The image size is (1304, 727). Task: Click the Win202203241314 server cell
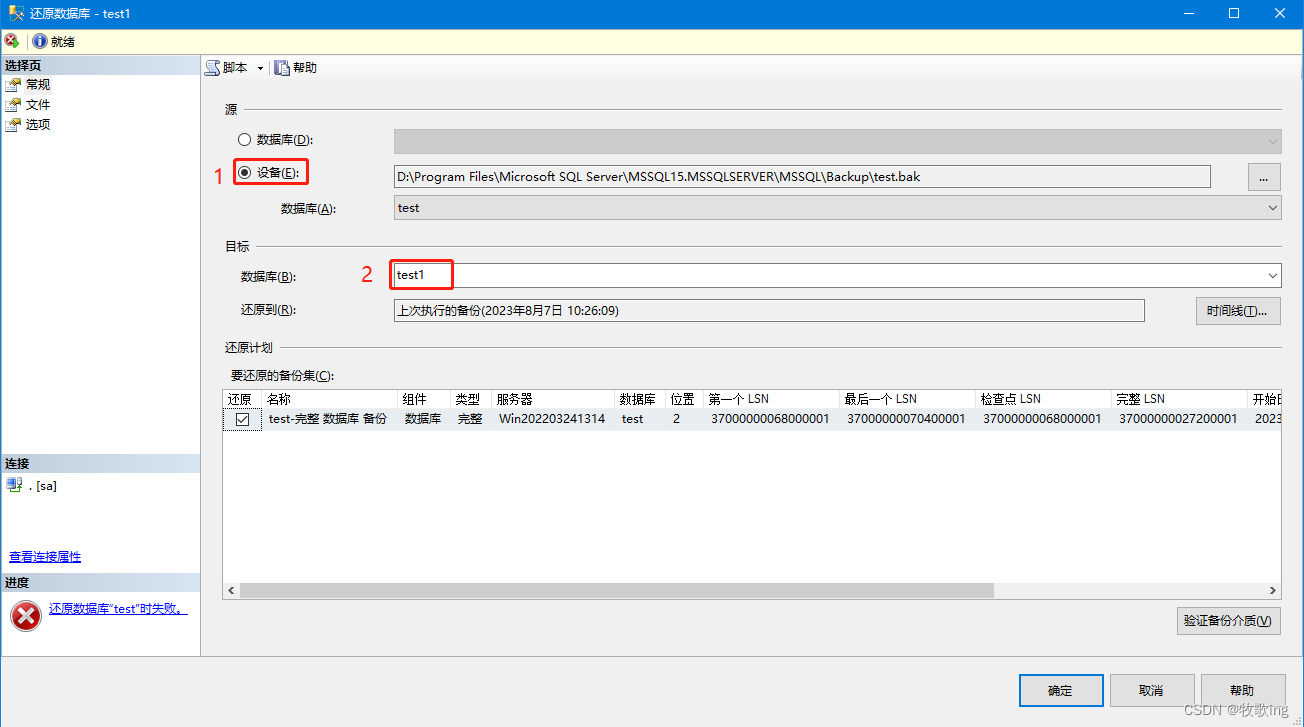(552, 419)
